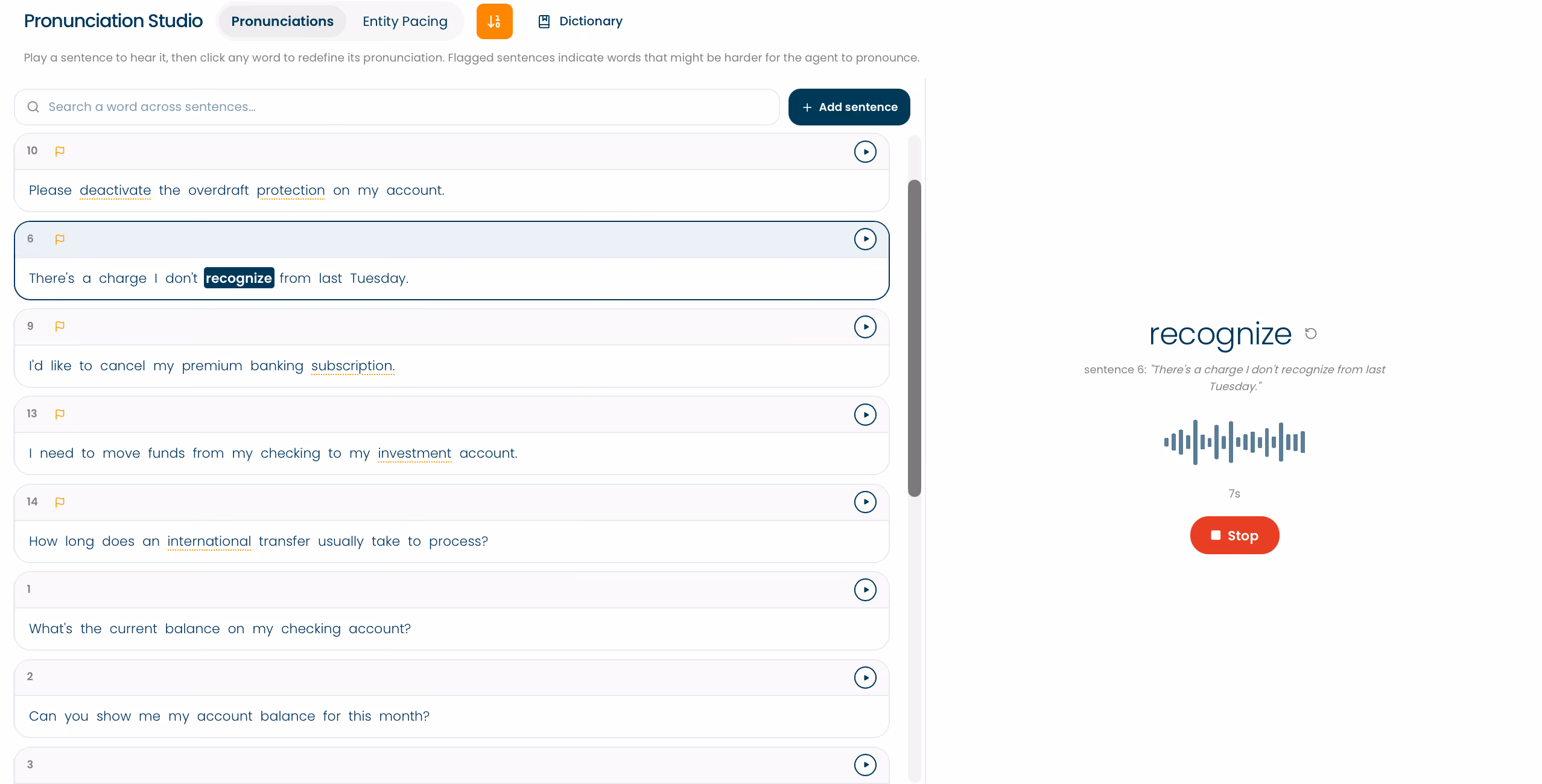Viewport: 1542px width, 784px height.
Task: Play sentence 9 audio
Action: point(865,327)
